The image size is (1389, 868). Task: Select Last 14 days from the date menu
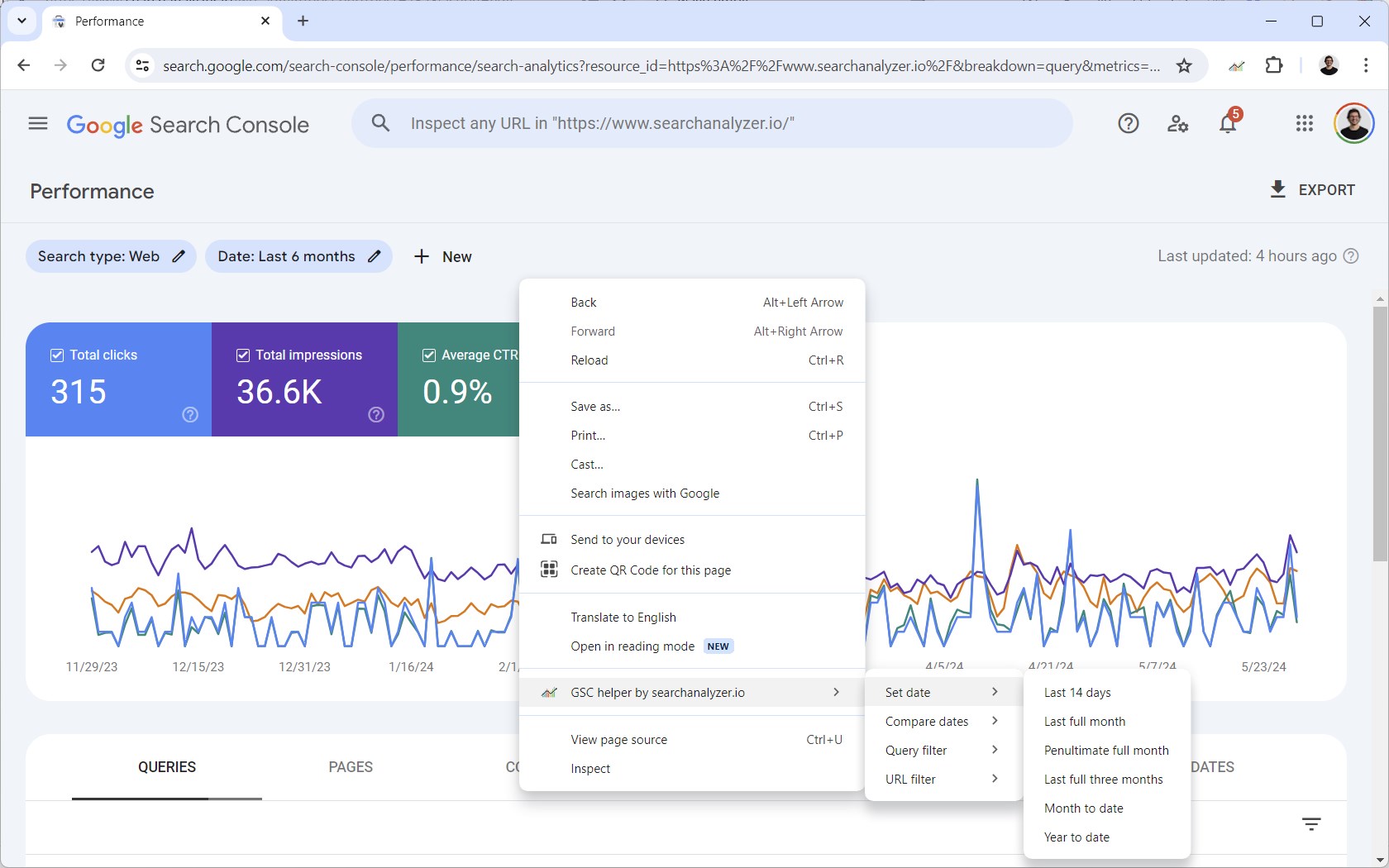(x=1076, y=693)
